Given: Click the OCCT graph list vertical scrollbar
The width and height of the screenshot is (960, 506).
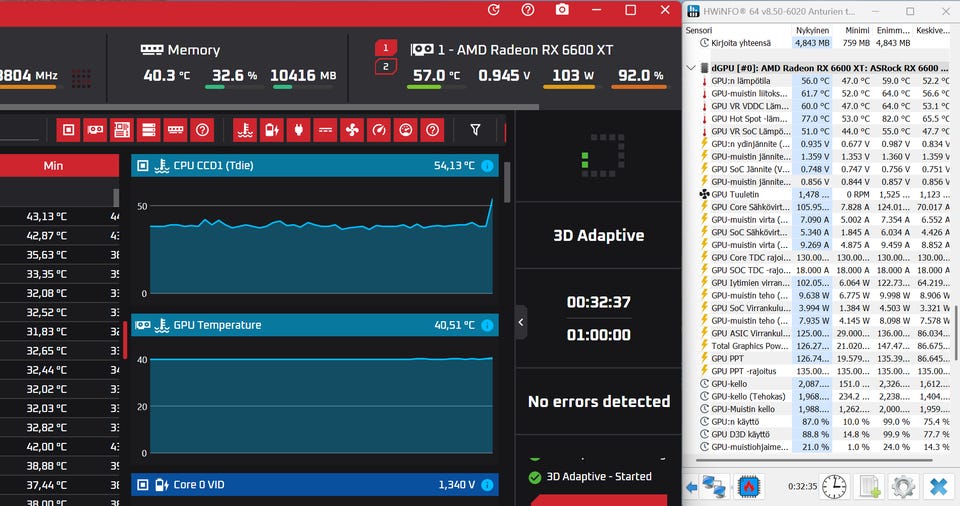Looking at the screenshot, I should tap(507, 183).
